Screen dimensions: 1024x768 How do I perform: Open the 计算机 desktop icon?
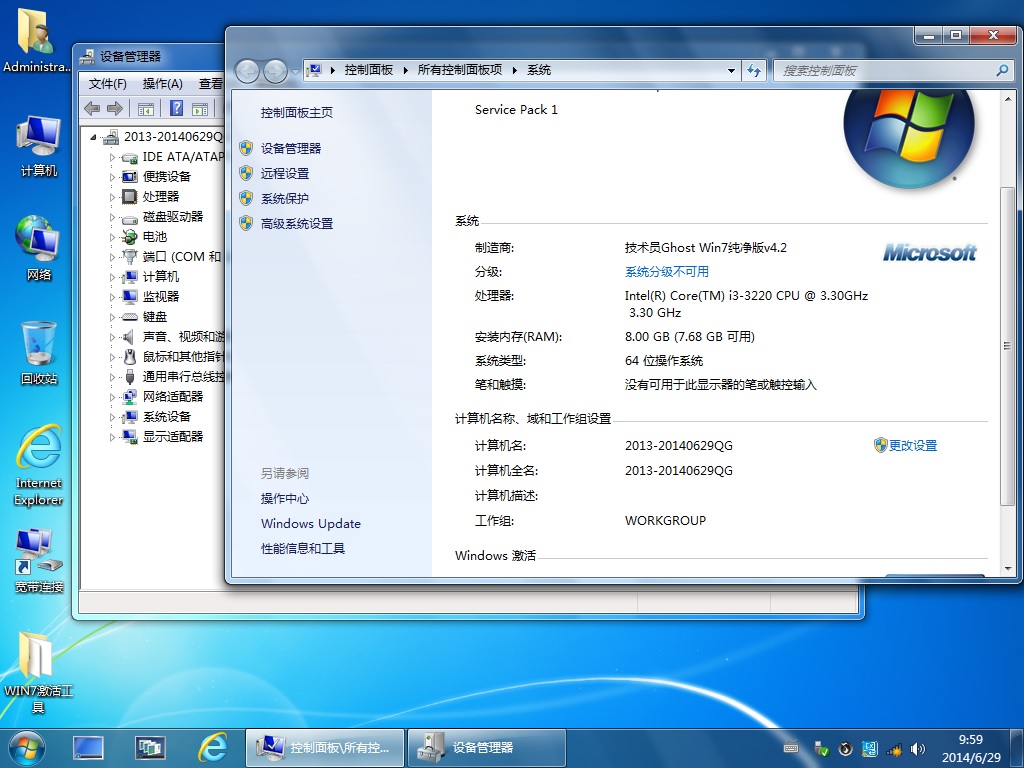pyautogui.click(x=39, y=146)
